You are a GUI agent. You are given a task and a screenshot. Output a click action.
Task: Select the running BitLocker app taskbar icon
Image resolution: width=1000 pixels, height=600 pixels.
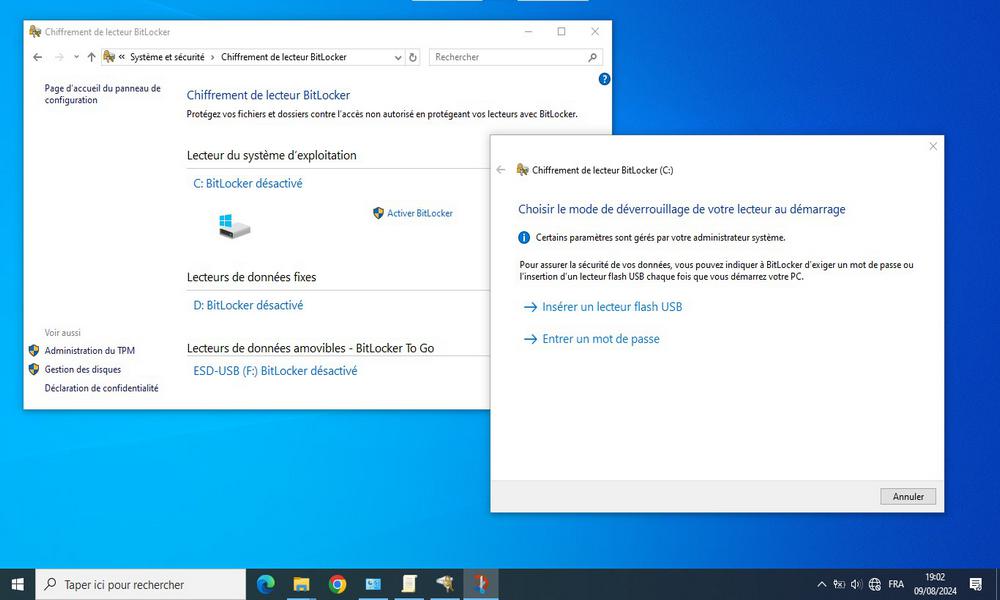click(x=481, y=584)
